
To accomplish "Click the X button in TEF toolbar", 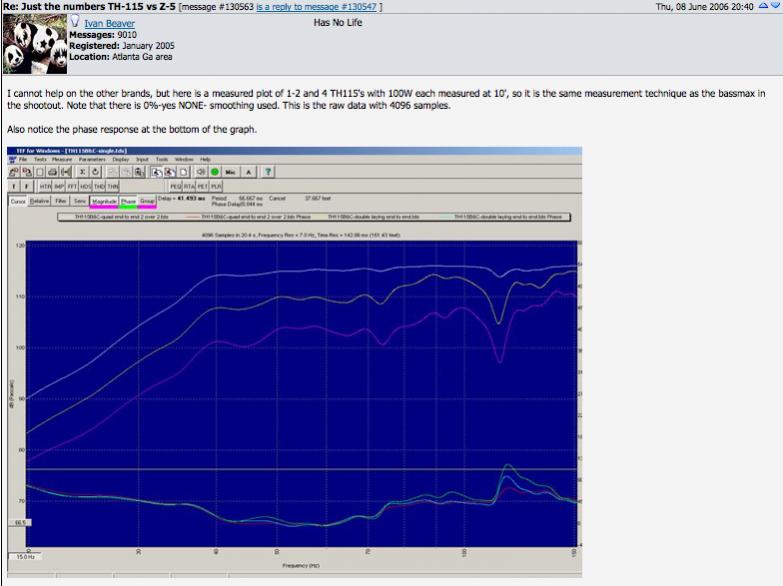I will pos(82,172).
